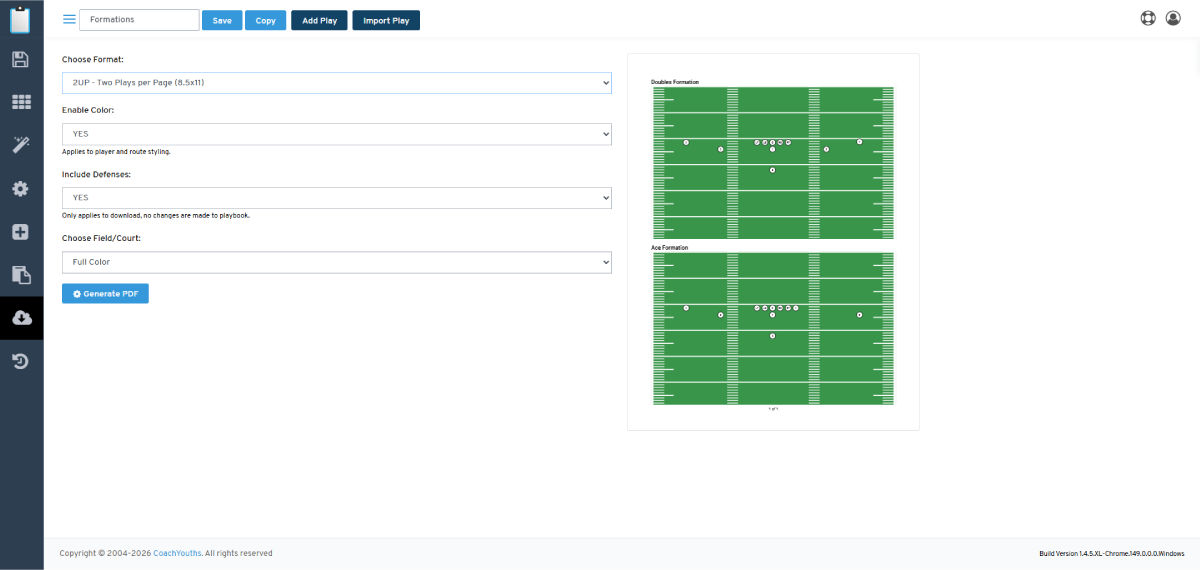Click the Save button
Image resolution: width=1200 pixels, height=570 pixels.
(x=222, y=20)
